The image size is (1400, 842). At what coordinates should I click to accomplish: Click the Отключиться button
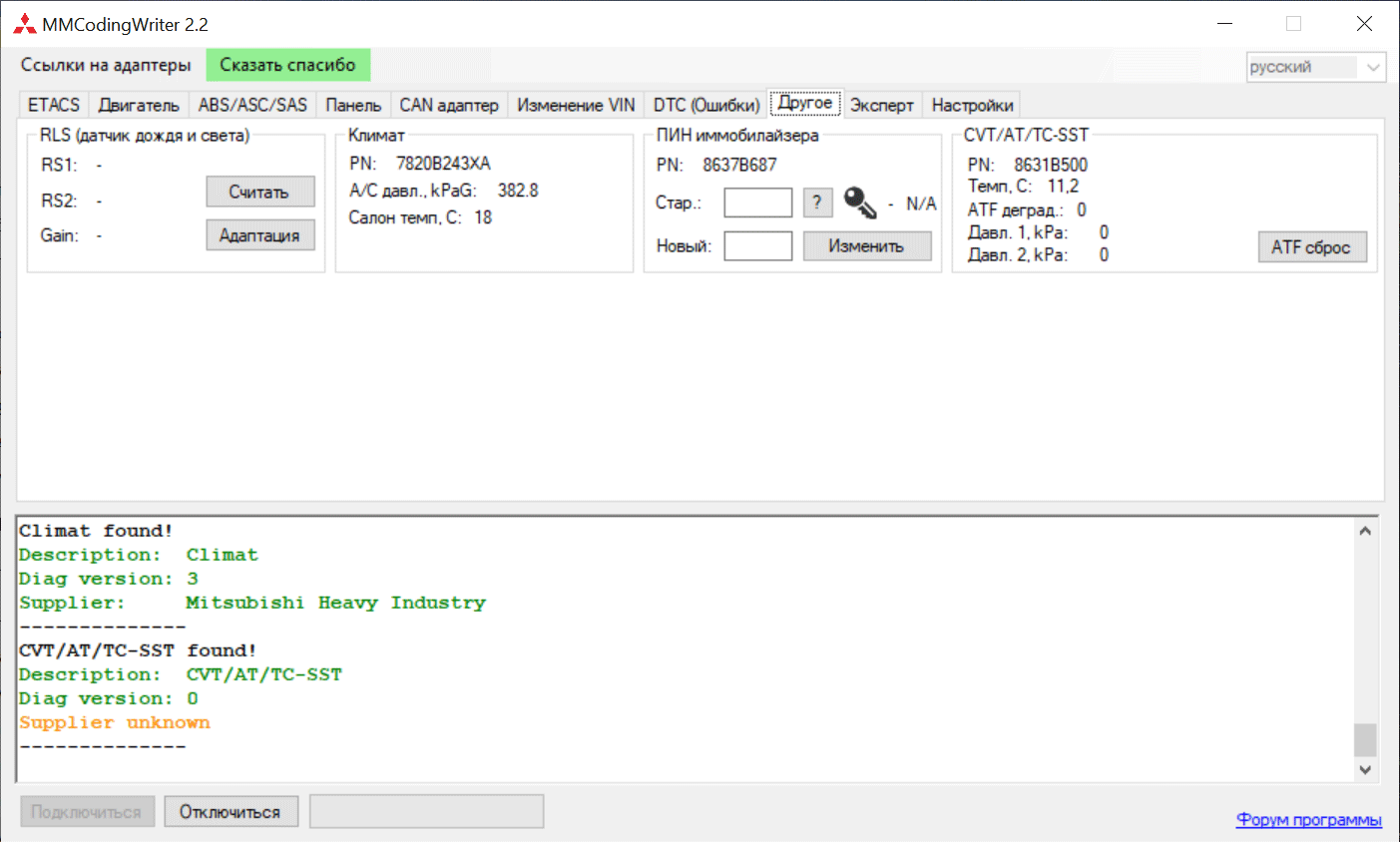[x=230, y=812]
